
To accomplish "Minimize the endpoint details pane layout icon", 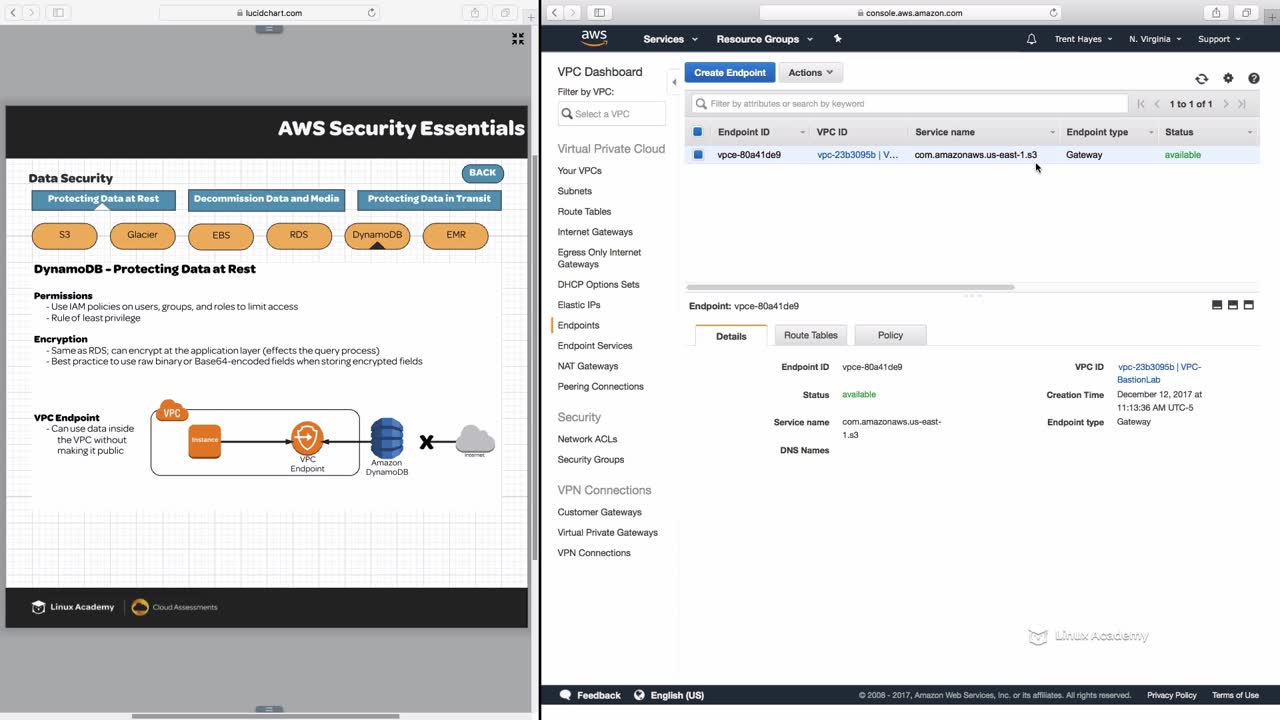I will [1217, 305].
